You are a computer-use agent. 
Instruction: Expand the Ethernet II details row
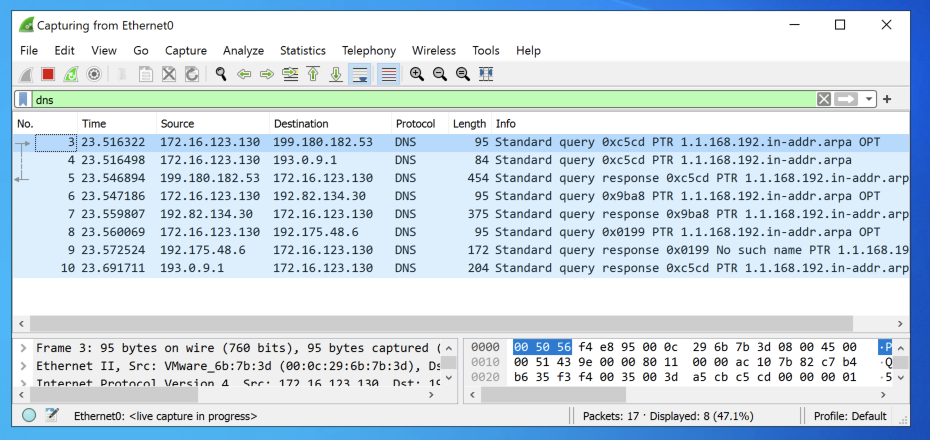(23, 366)
